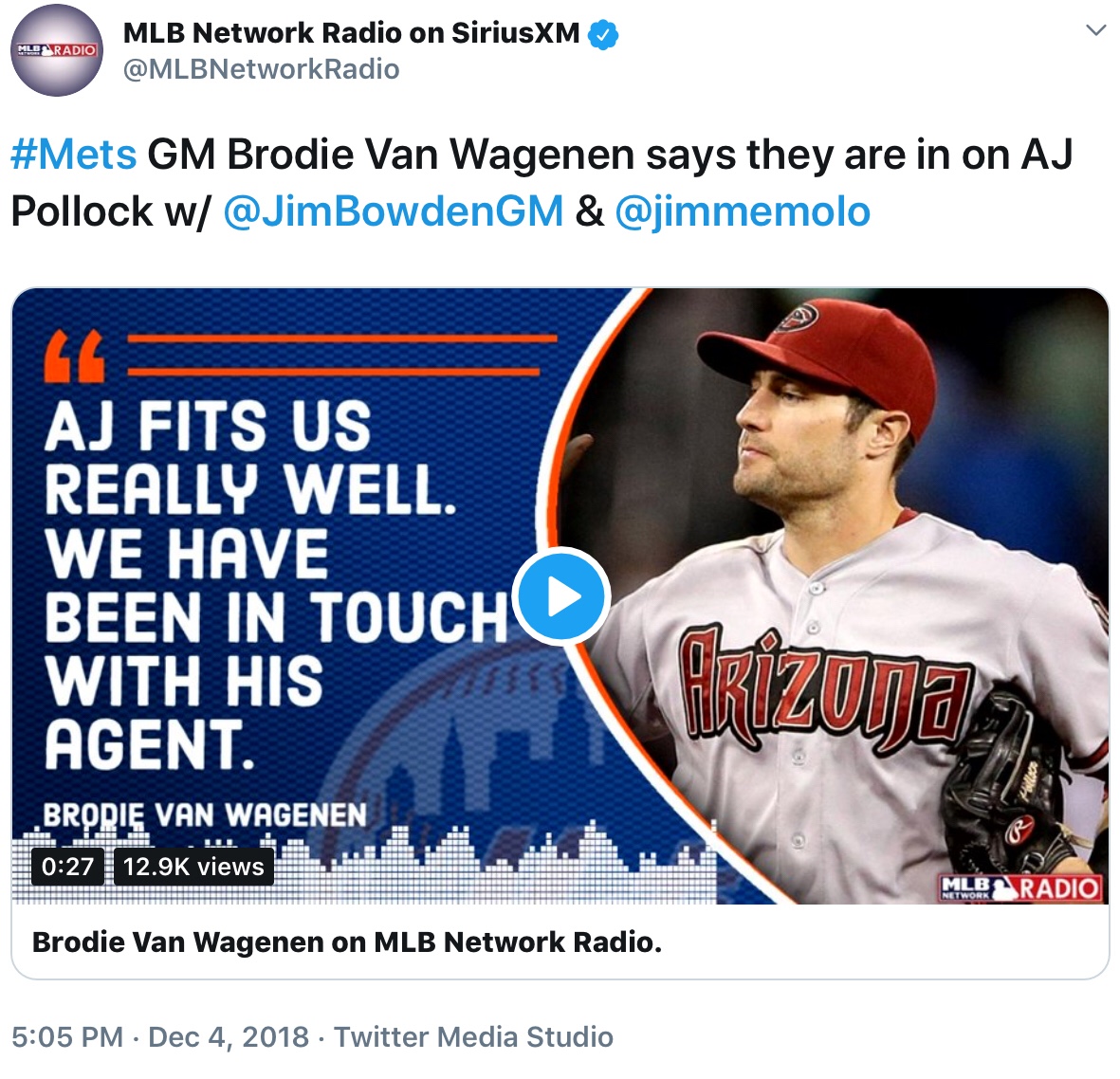Click the MLB Network Radio on SiriusXM name
Viewport: 1120px width, 1079px height.
click(352, 33)
